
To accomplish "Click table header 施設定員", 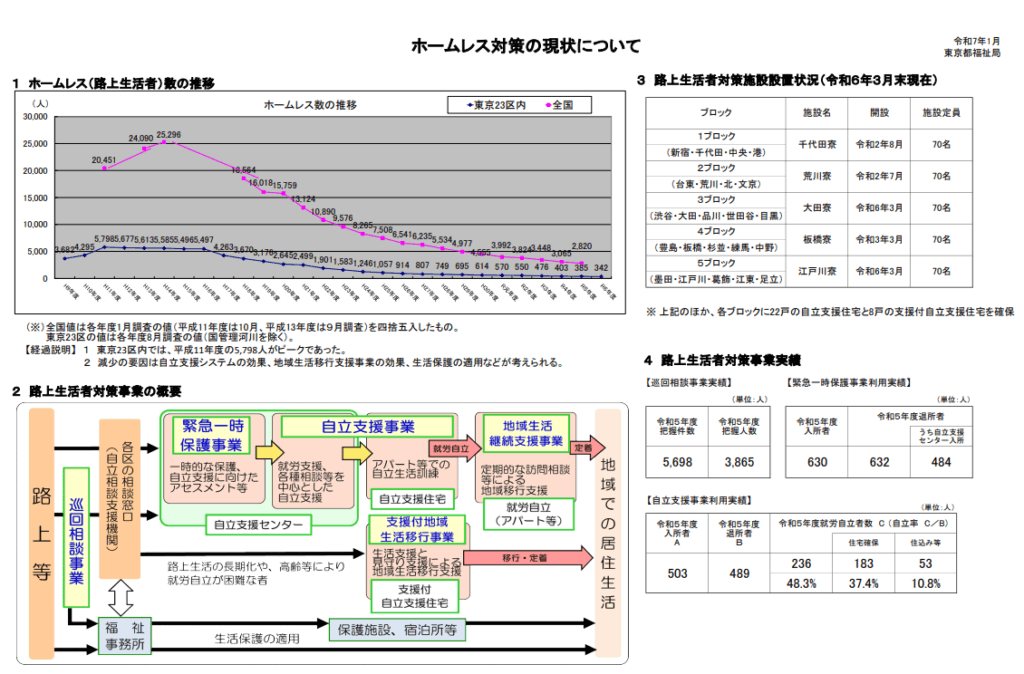I will point(941,112).
